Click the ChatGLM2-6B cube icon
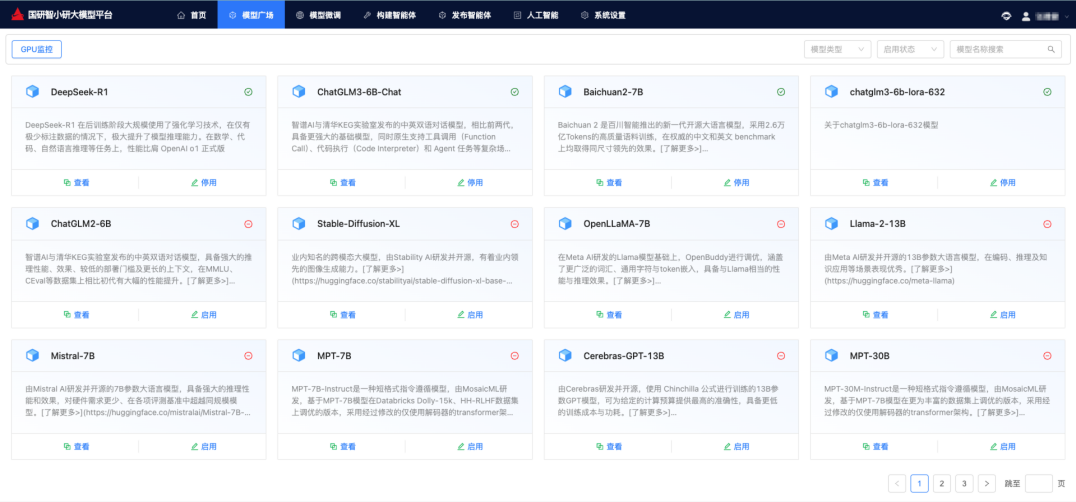 (32, 224)
